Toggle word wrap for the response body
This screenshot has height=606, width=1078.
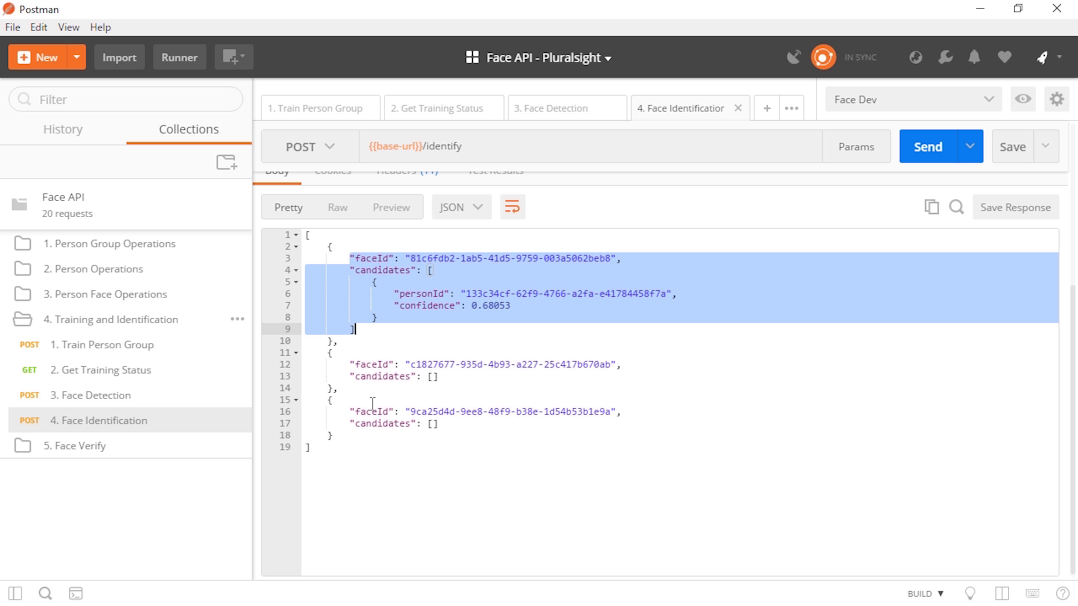[512, 206]
